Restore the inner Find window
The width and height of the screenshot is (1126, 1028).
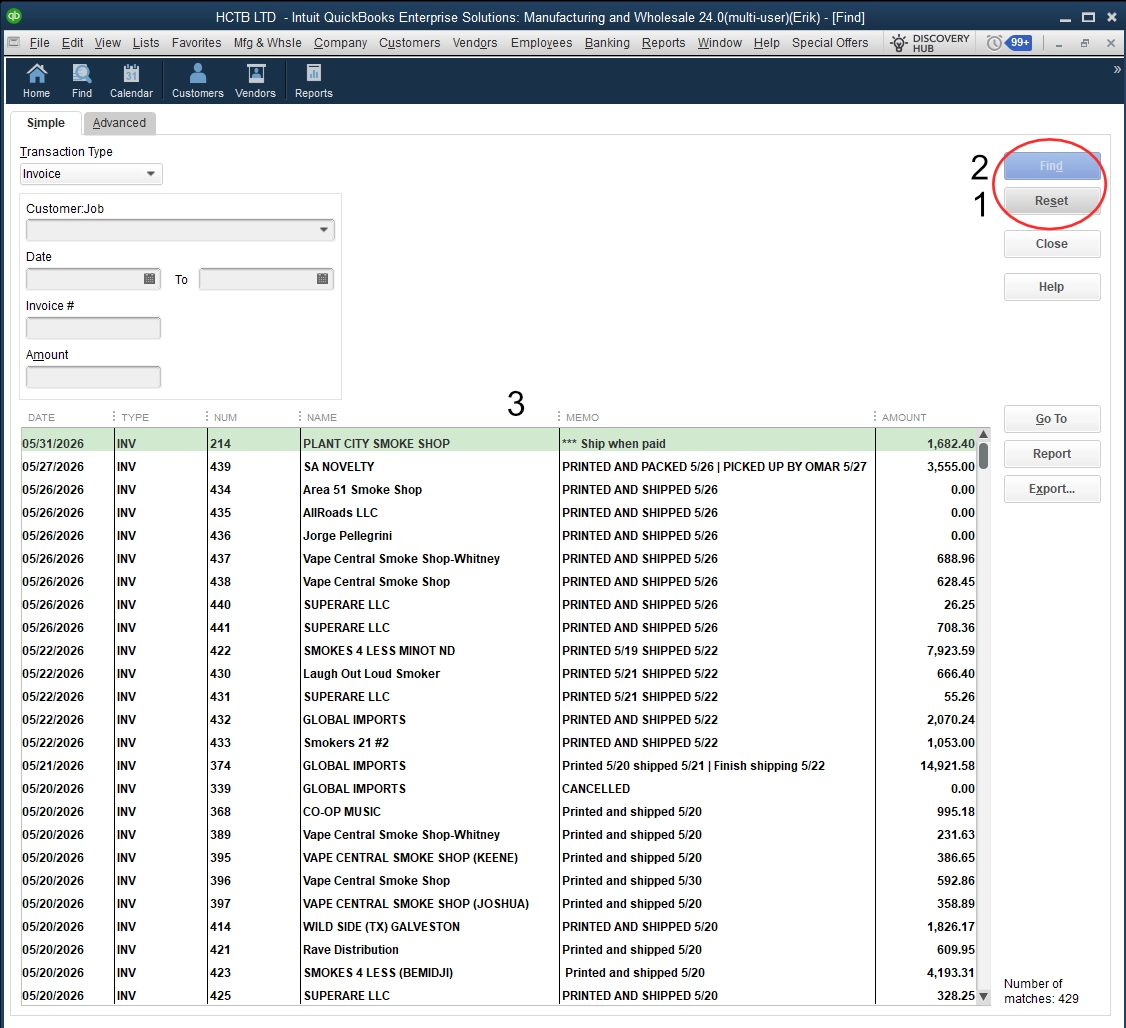(x=1084, y=43)
